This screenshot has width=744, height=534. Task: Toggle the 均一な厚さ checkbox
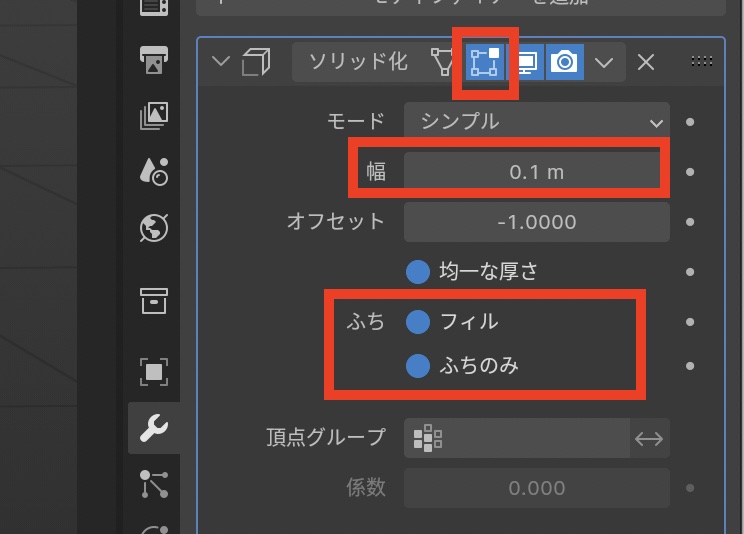tap(418, 271)
